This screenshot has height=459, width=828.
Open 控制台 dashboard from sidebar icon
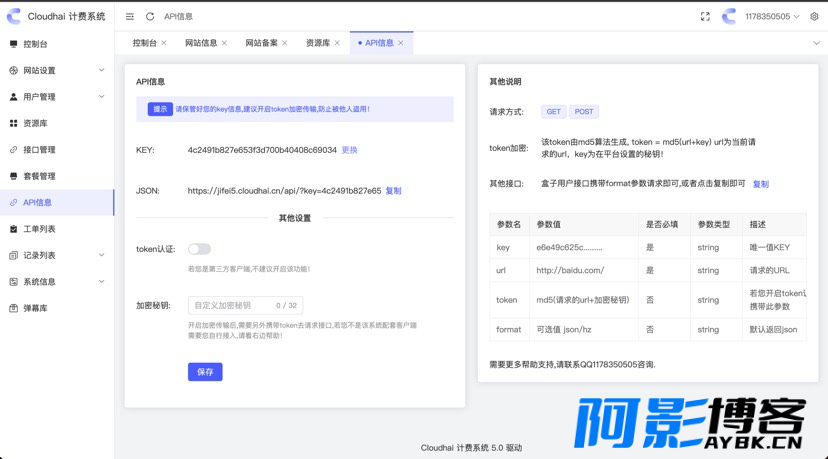[14, 44]
